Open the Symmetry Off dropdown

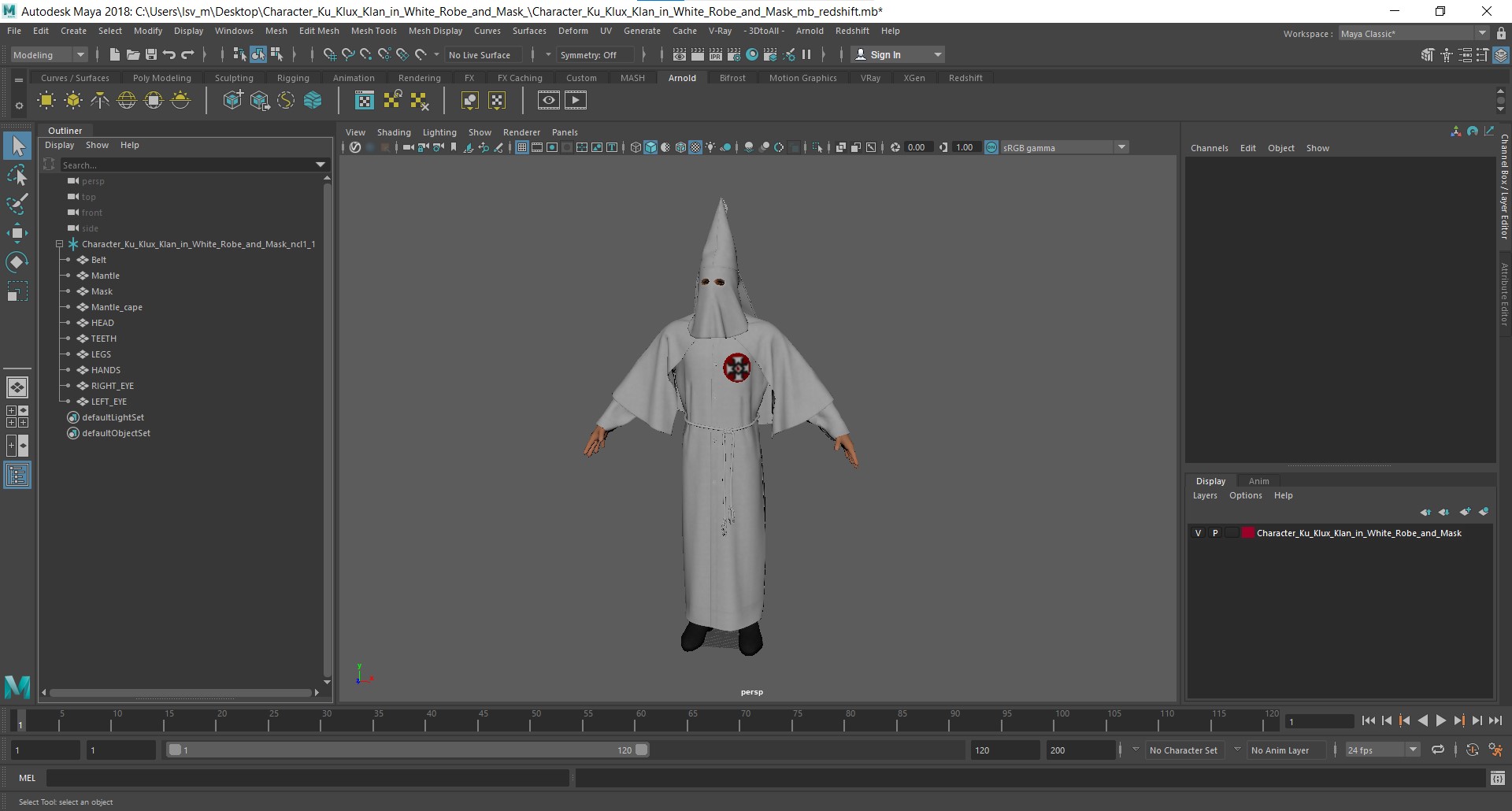[x=595, y=54]
